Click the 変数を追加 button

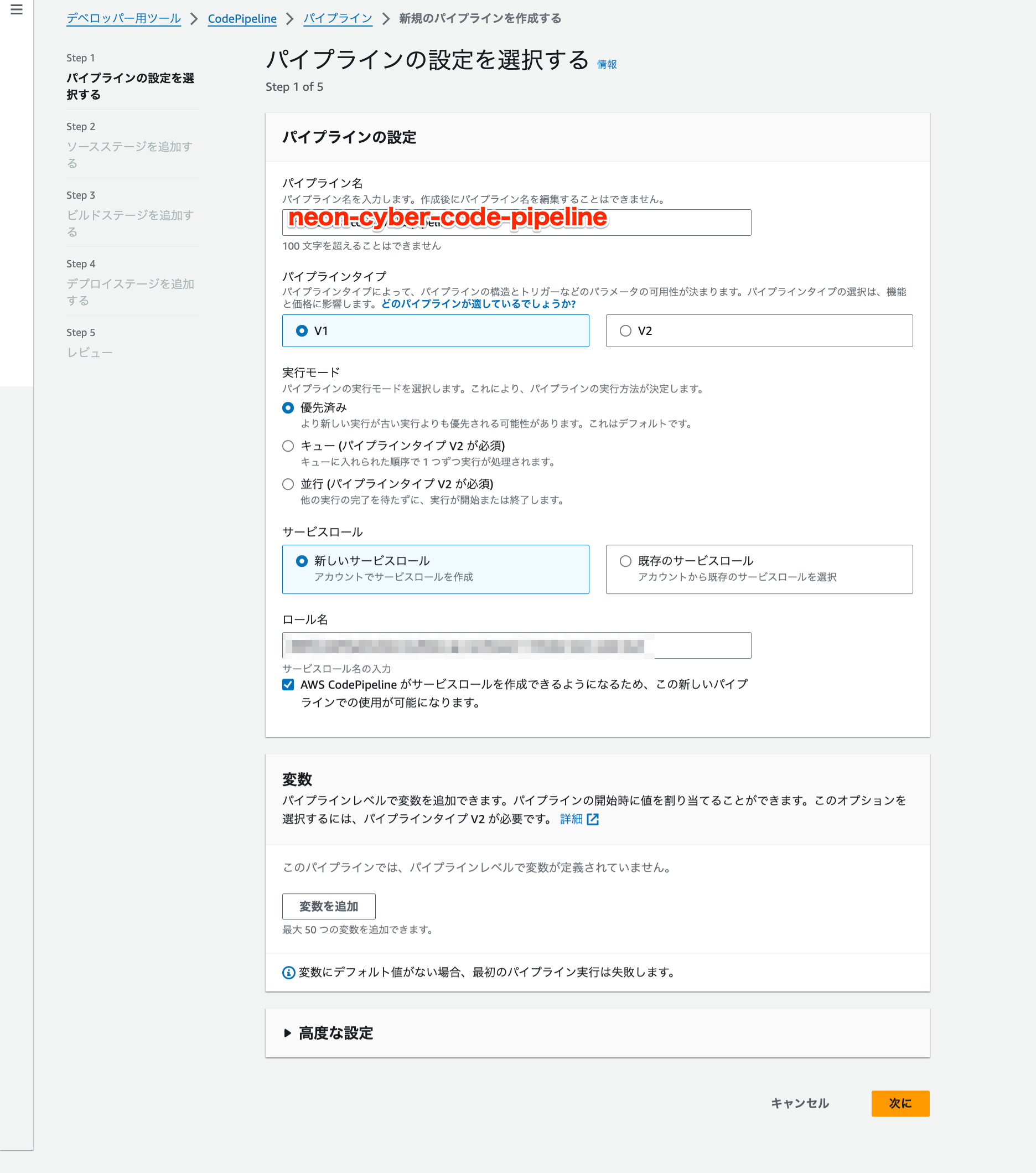328,906
